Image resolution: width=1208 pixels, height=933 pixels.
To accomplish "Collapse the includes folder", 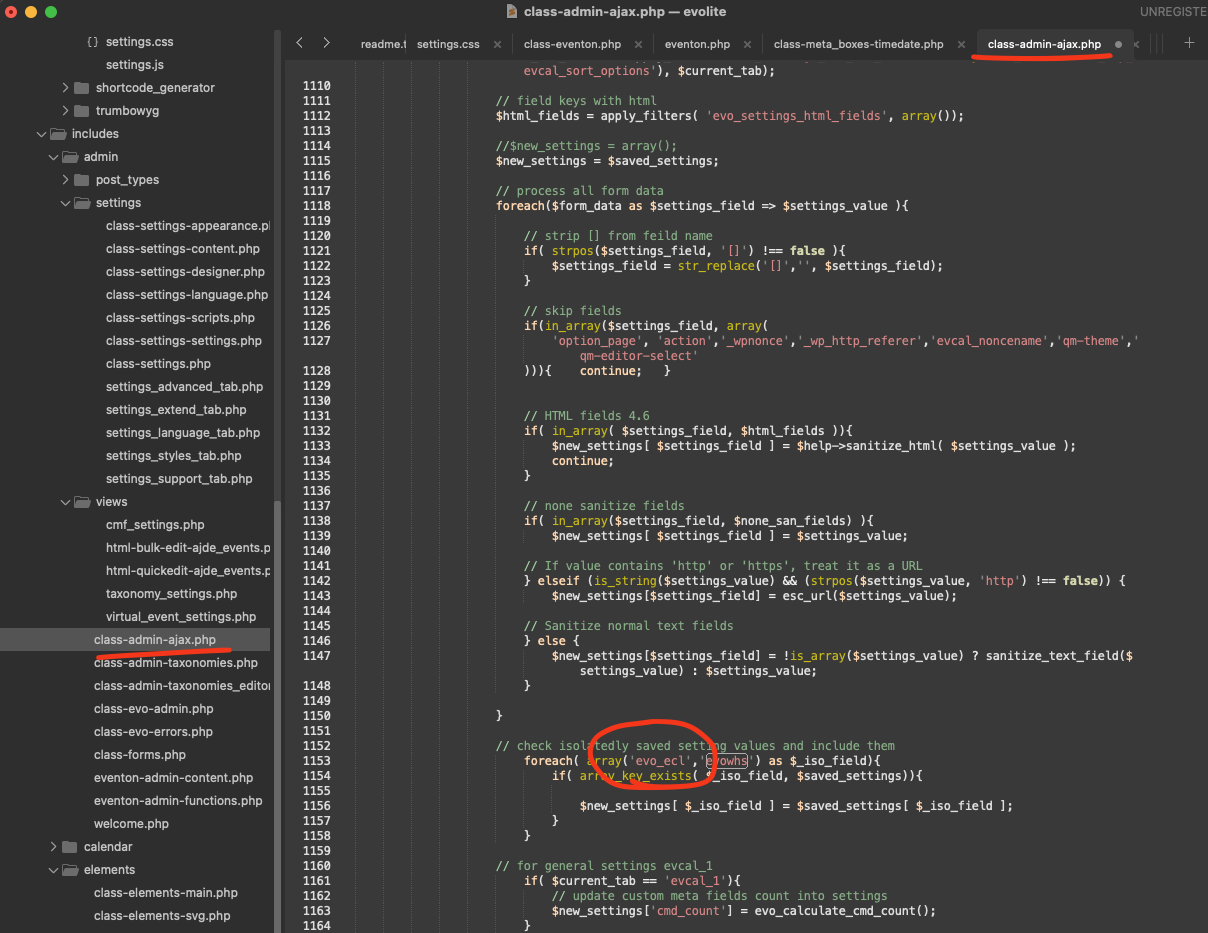I will coord(42,134).
